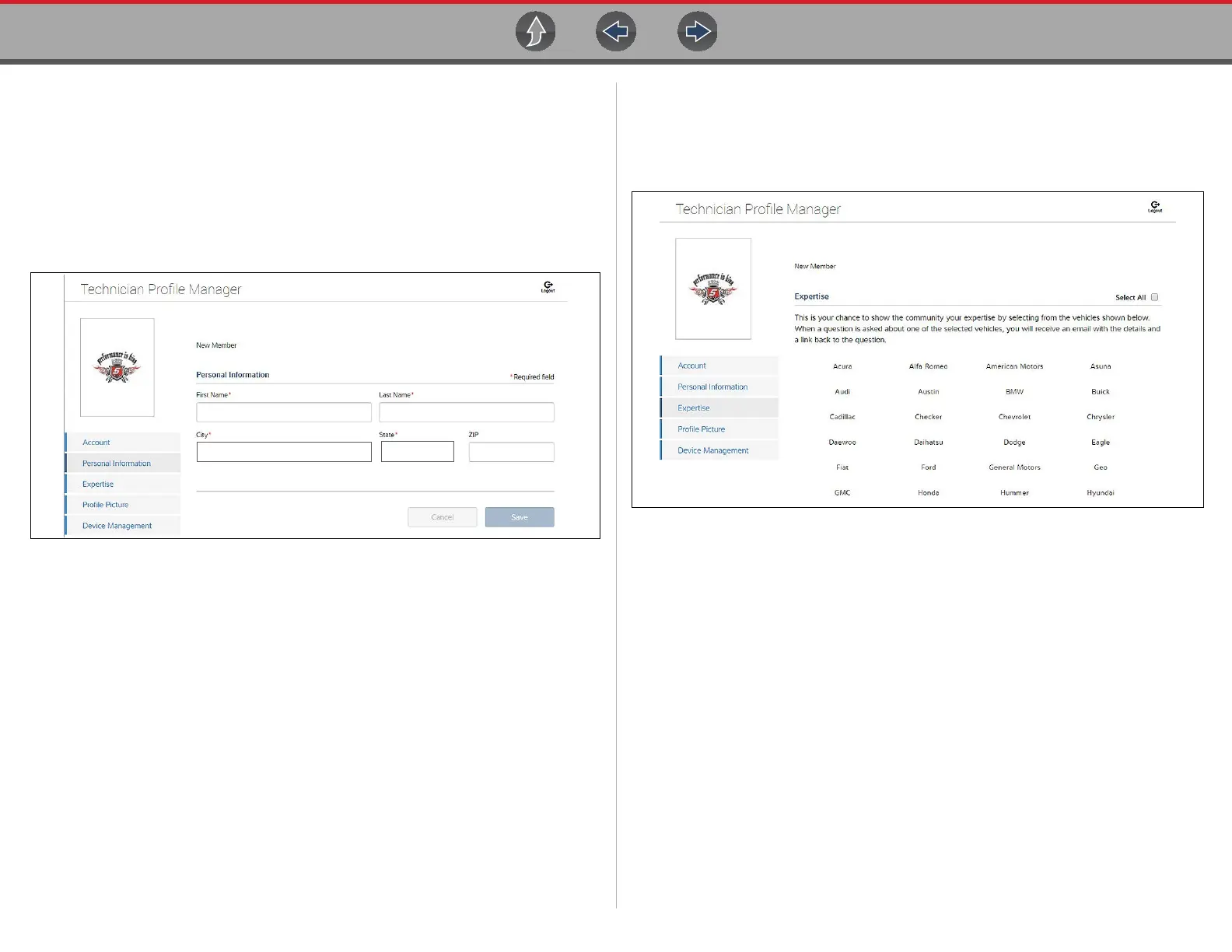This screenshot has height=952, width=1232.
Task: Select Chevrolet in vehicle expertise list
Action: click(x=1014, y=417)
